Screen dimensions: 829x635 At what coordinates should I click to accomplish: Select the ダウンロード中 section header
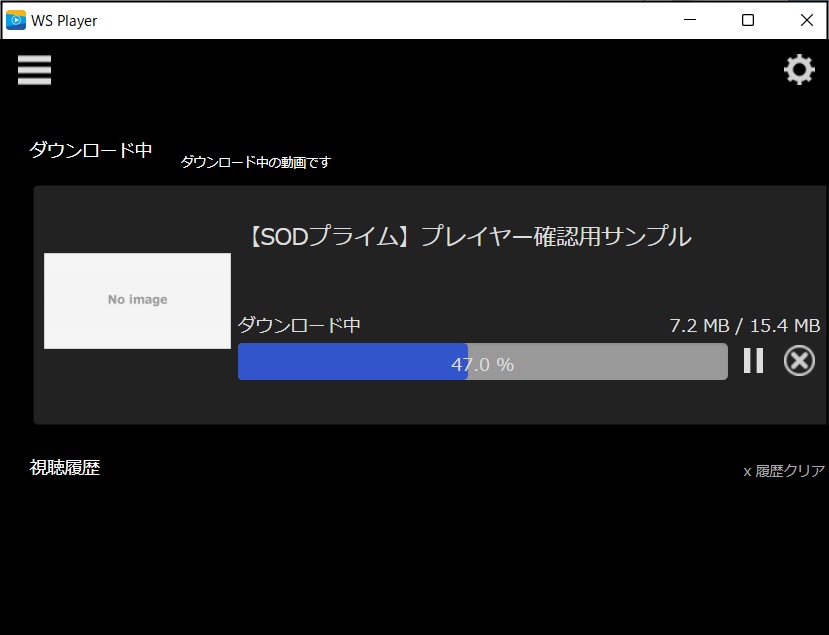[90, 150]
